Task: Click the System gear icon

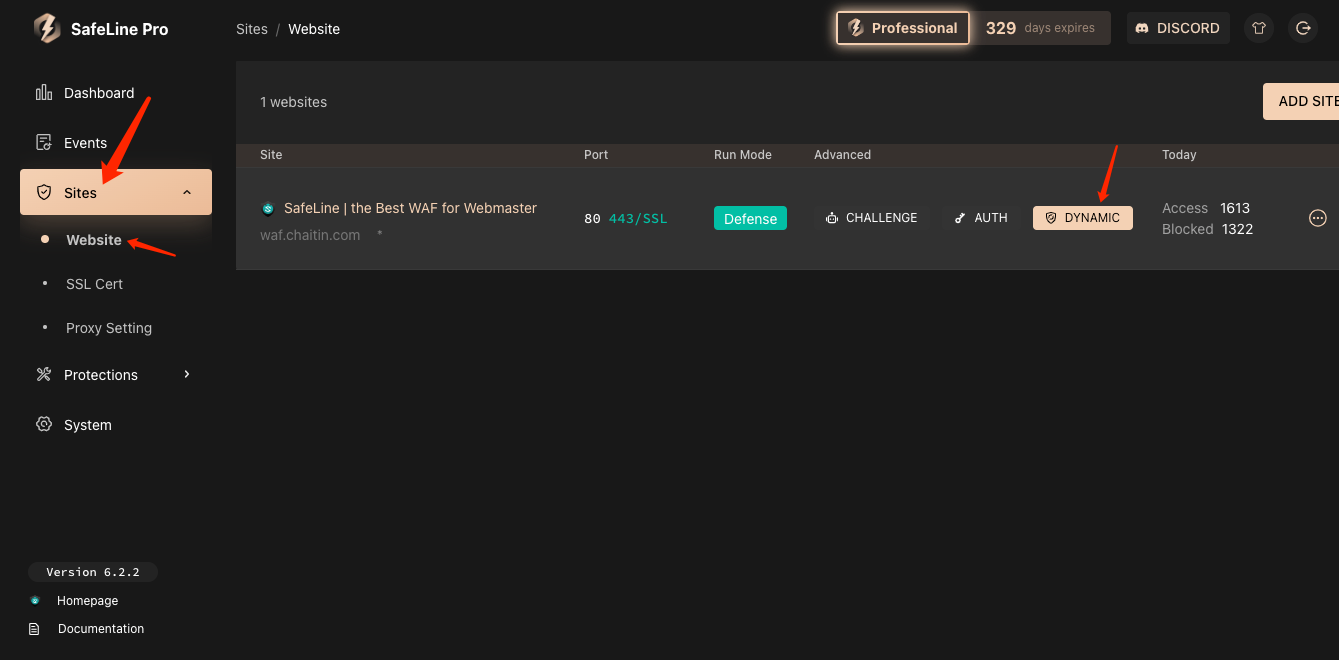Action: (x=44, y=425)
